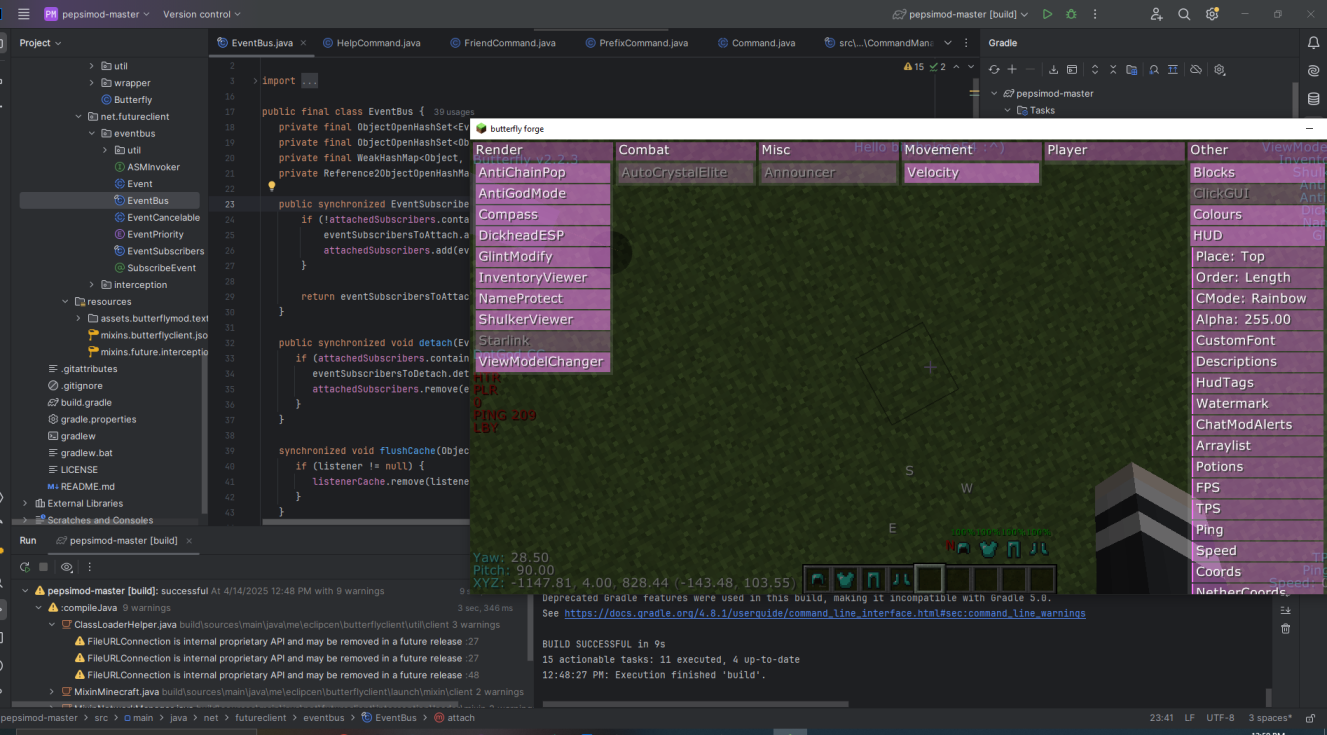Expand the folded import block
This screenshot has width=1327, height=735.
[255, 81]
